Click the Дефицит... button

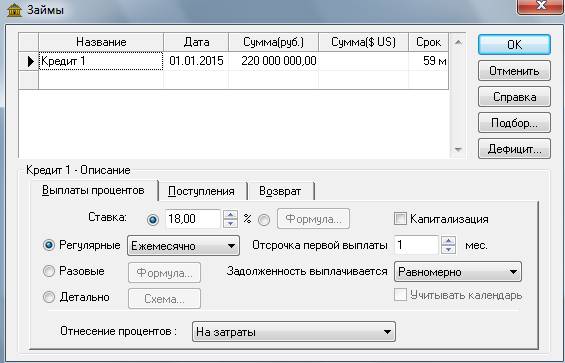[x=514, y=149]
